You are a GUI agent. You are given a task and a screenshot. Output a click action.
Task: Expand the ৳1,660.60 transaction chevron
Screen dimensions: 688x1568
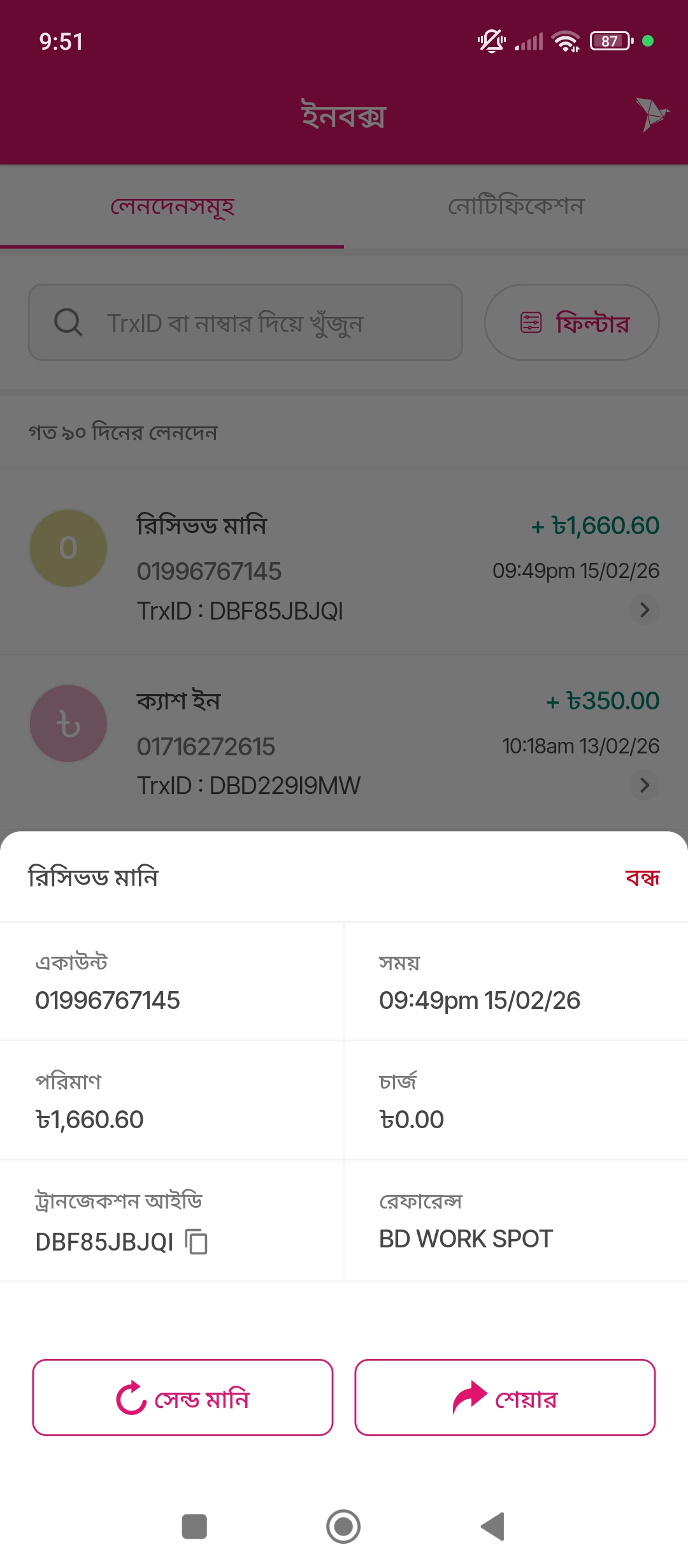click(x=644, y=610)
